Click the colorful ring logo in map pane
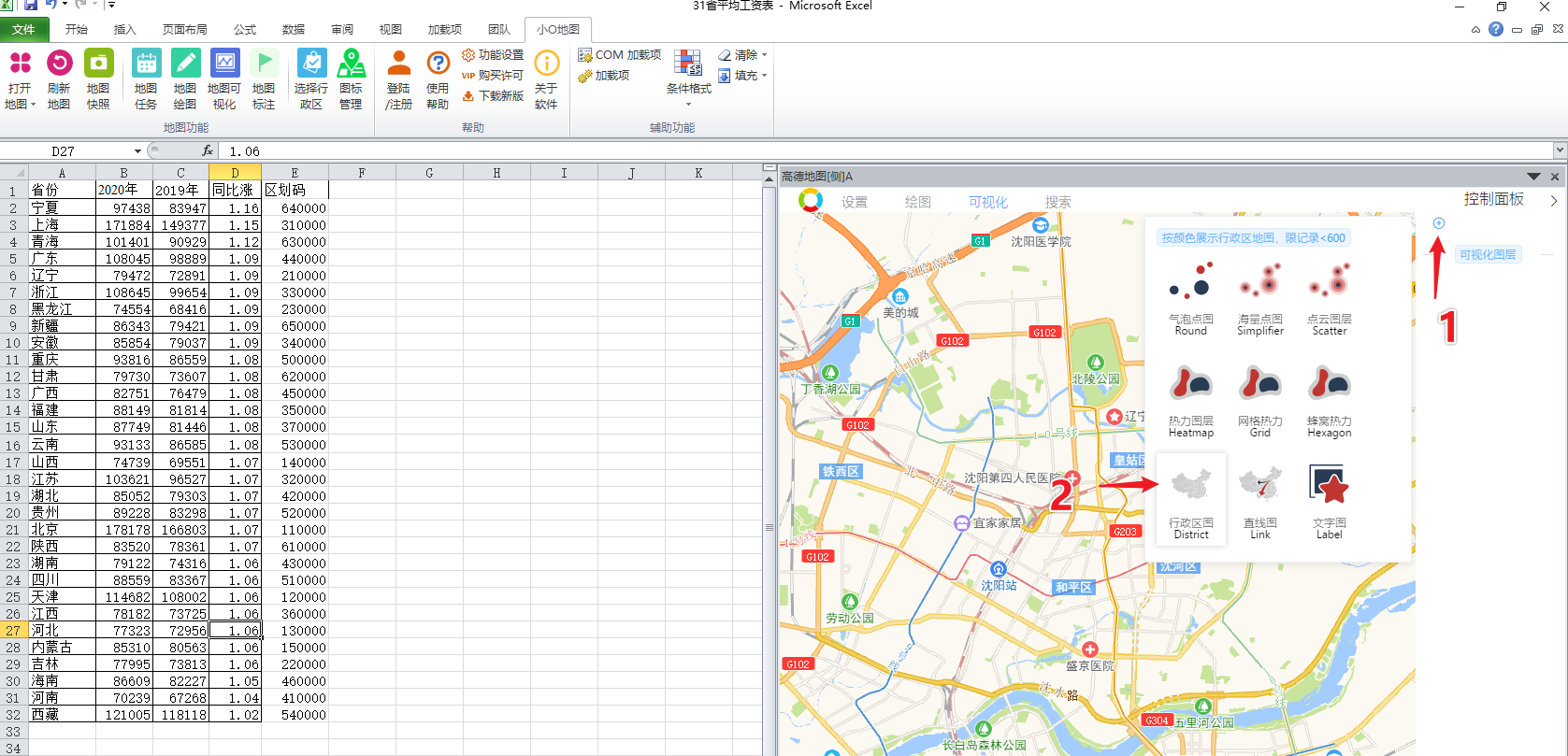This screenshot has height=756, width=1568. 811,200
